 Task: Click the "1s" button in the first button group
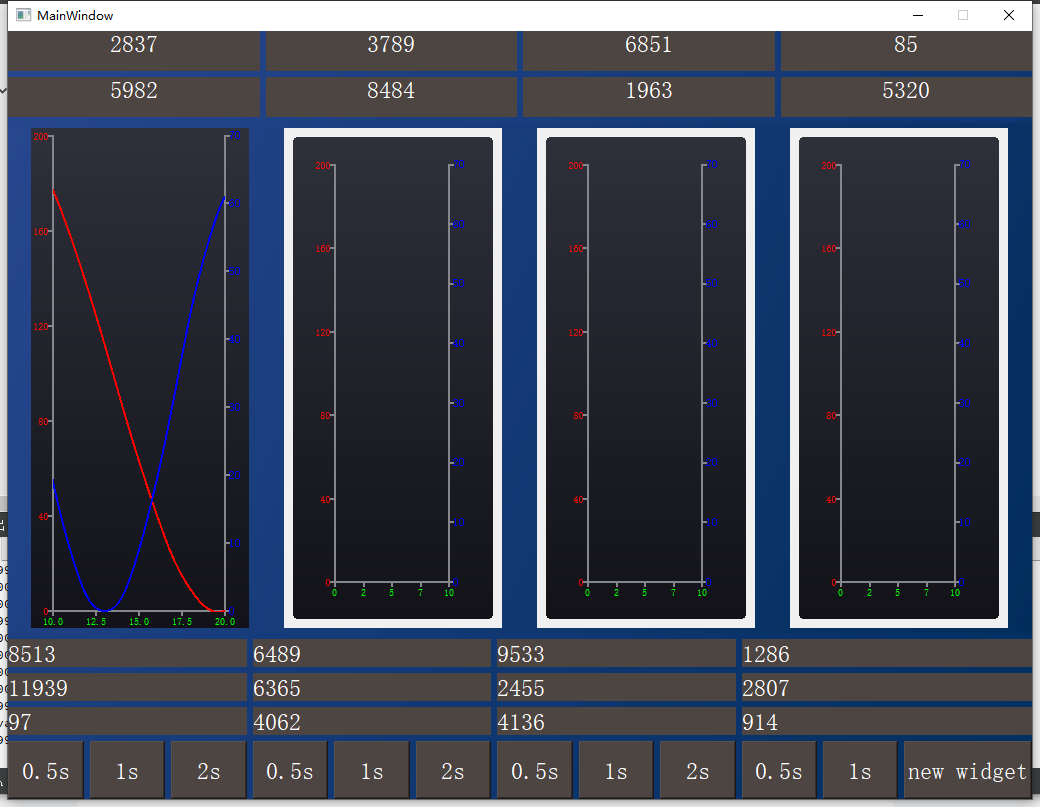coord(126,770)
